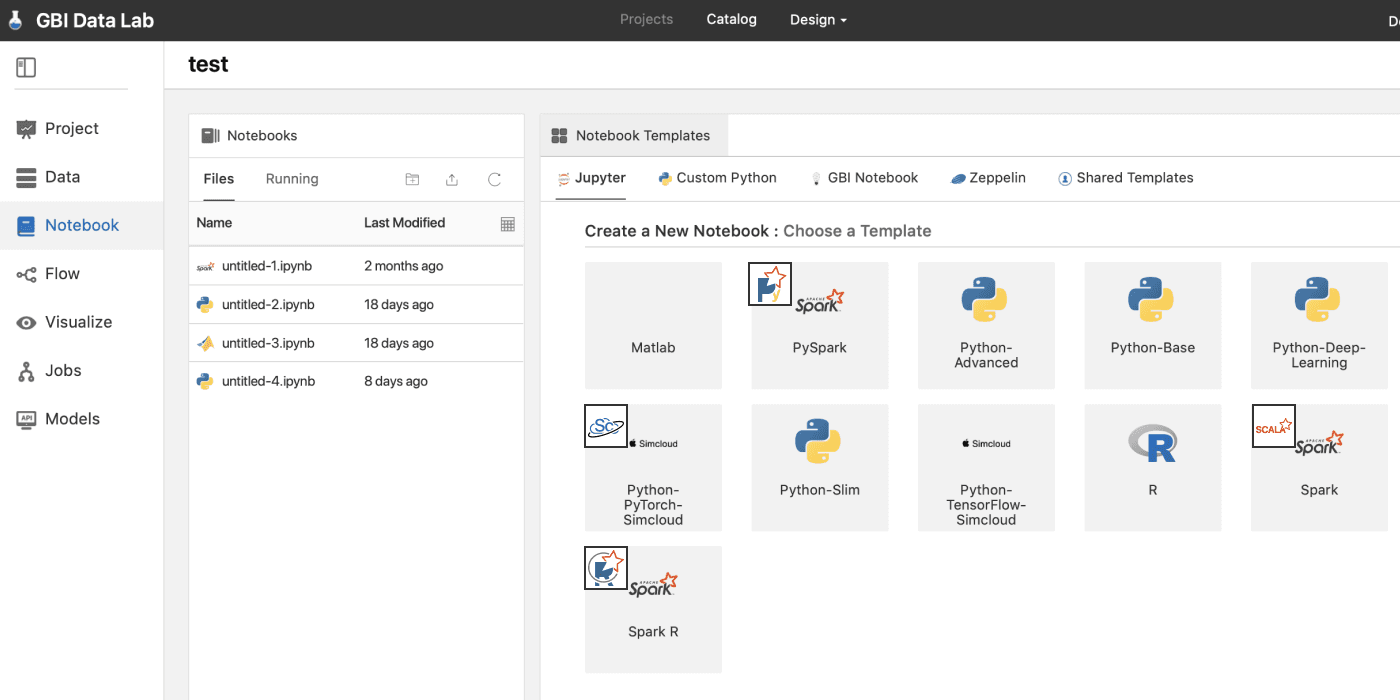1400x700 pixels.
Task: Refresh the notebook files list
Action: [x=494, y=179]
